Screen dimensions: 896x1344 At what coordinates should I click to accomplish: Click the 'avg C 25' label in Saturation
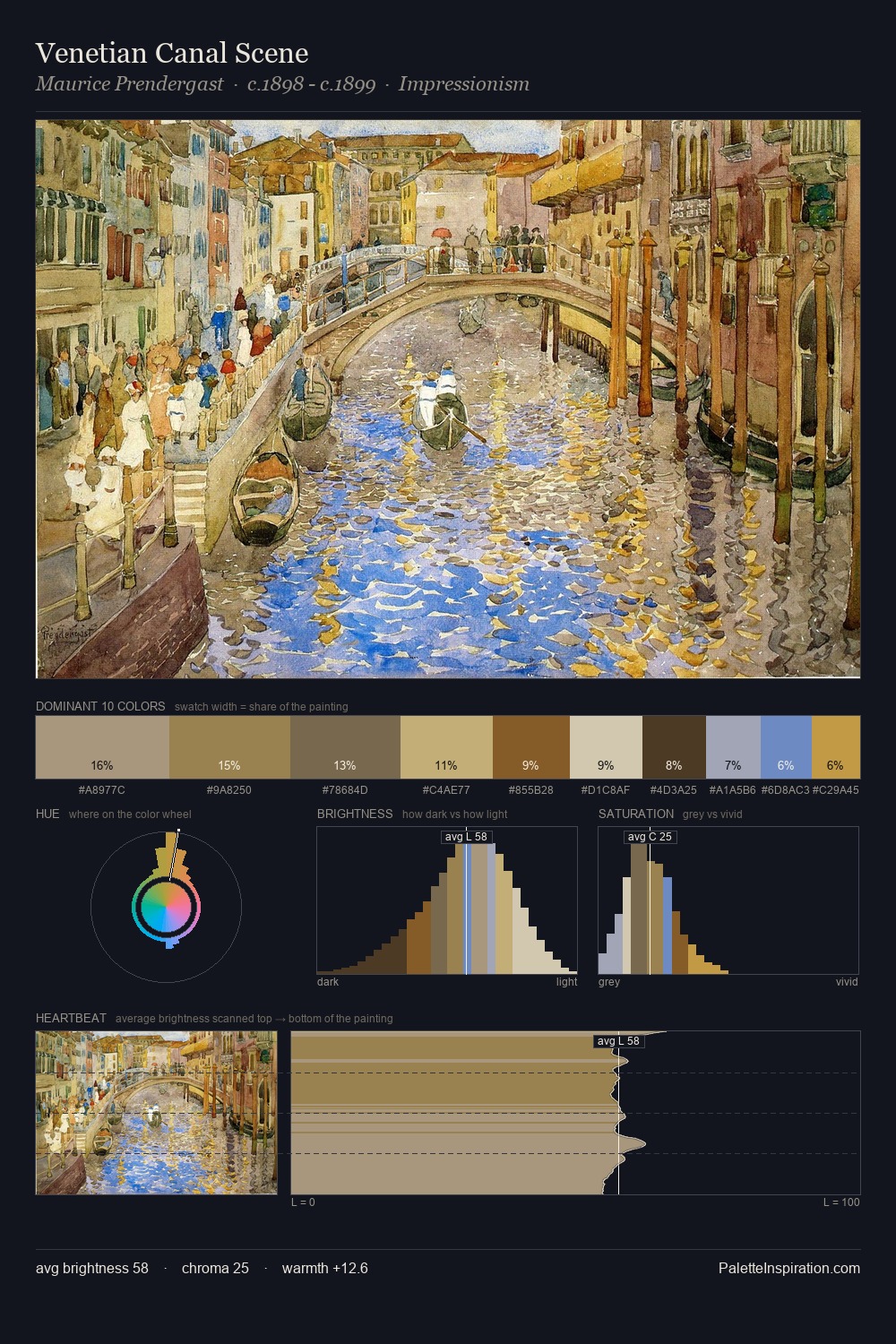pos(650,837)
